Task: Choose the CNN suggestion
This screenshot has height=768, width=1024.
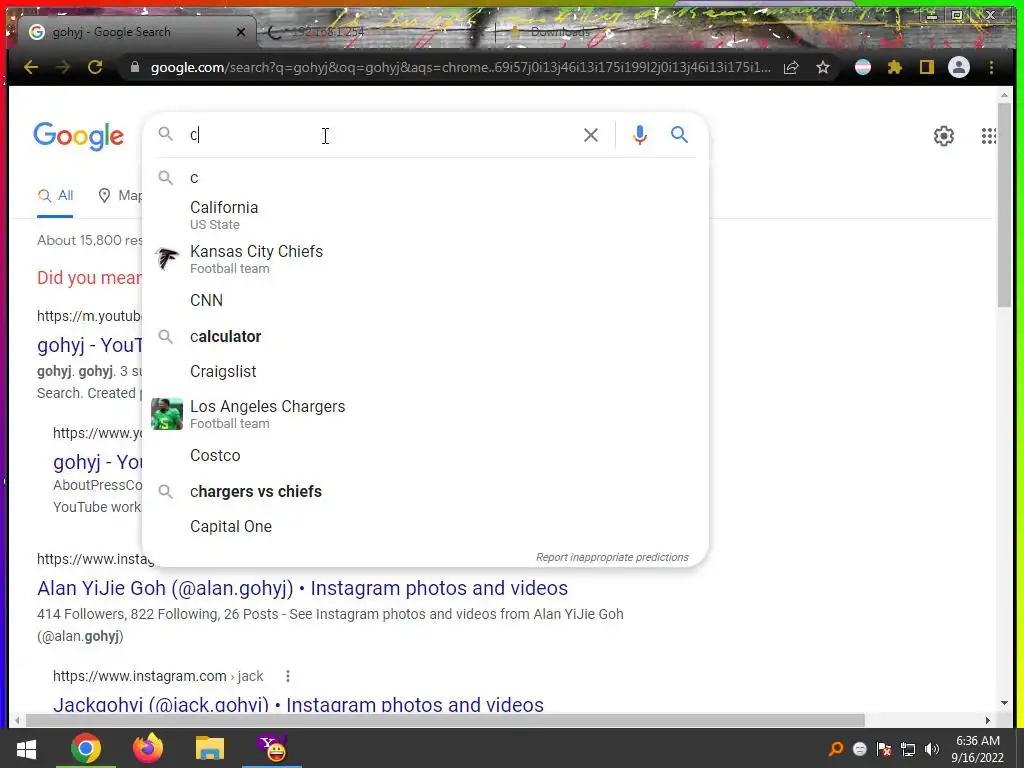Action: click(425, 300)
